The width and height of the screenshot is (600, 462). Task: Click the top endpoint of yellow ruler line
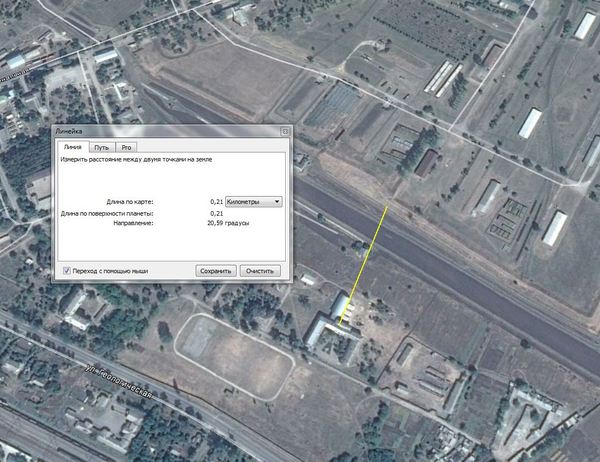click(387, 207)
